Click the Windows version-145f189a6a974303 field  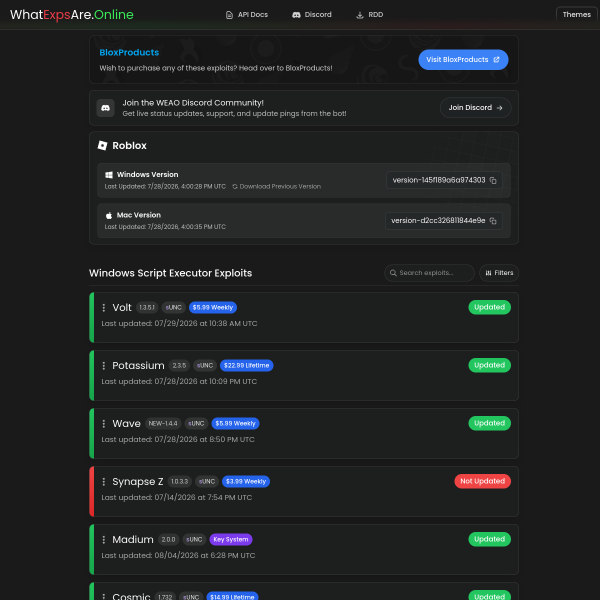(x=444, y=180)
